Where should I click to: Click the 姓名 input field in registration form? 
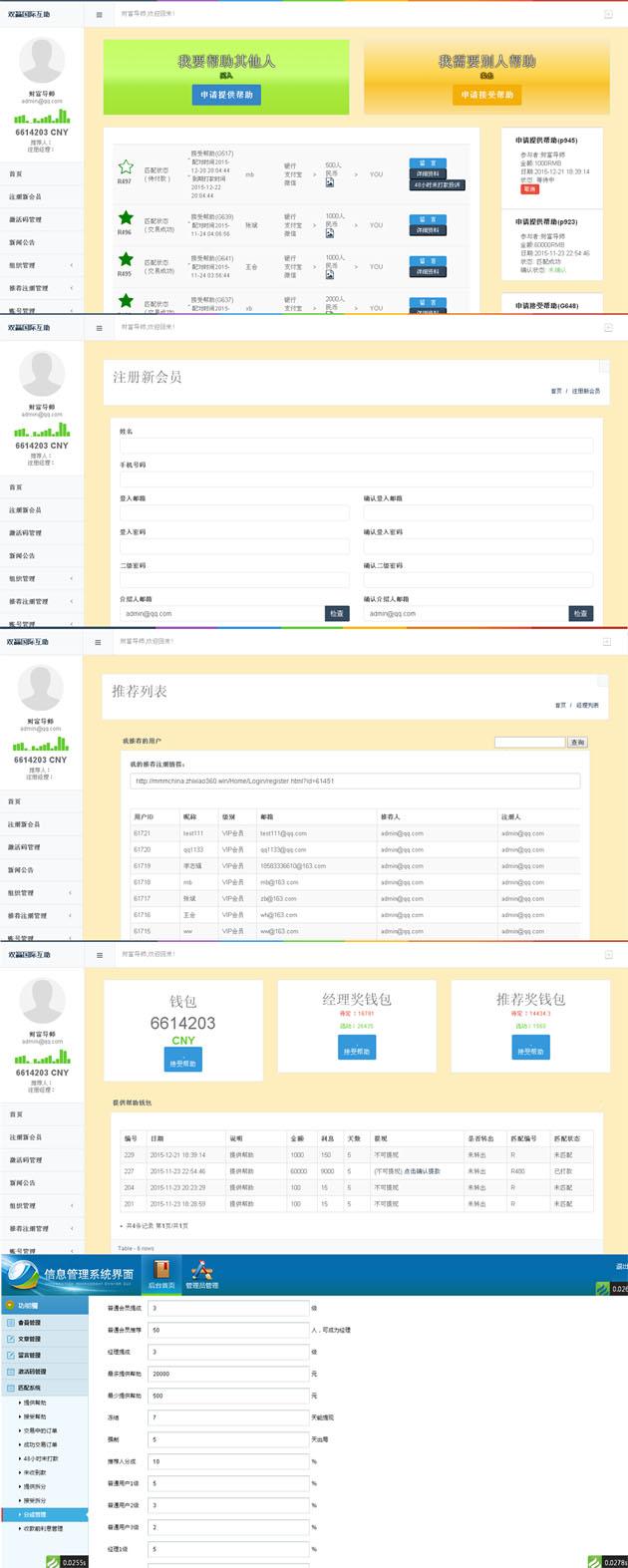click(x=356, y=447)
